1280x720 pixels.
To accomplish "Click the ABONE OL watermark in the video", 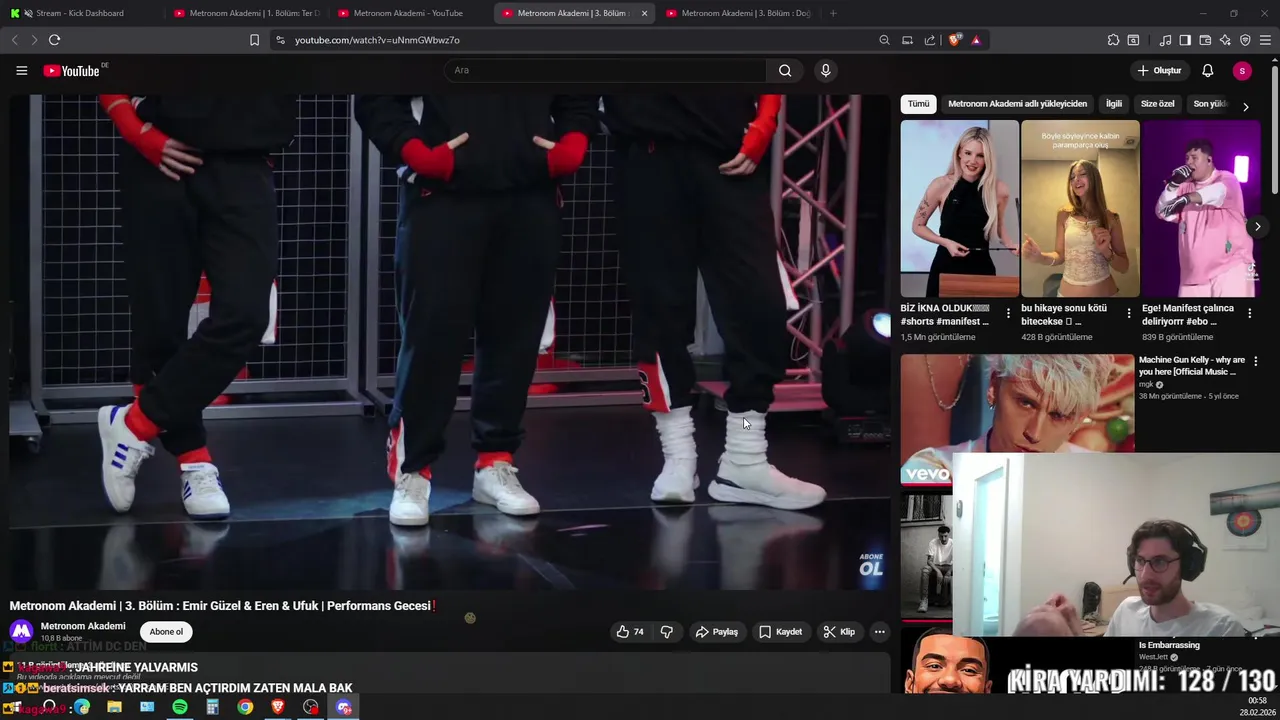I will point(871,564).
